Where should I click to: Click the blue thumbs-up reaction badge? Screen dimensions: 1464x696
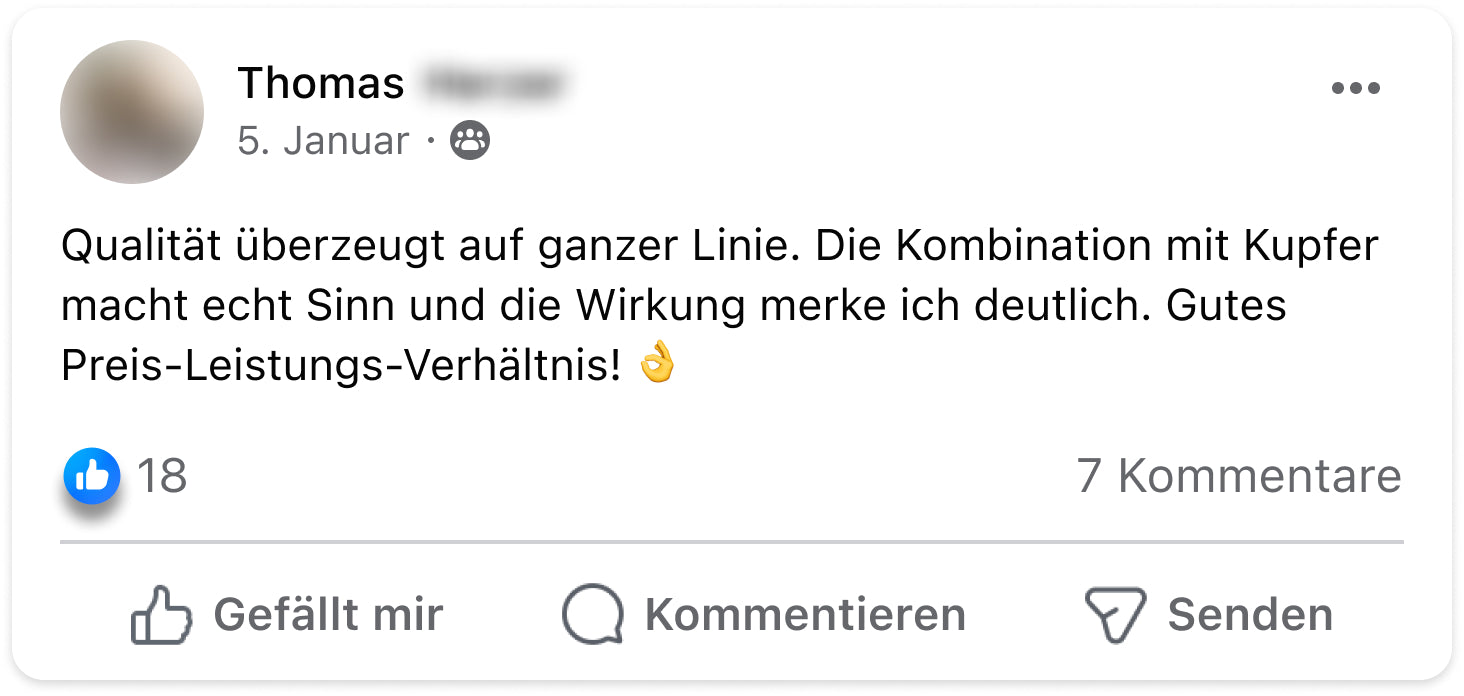(x=92, y=476)
